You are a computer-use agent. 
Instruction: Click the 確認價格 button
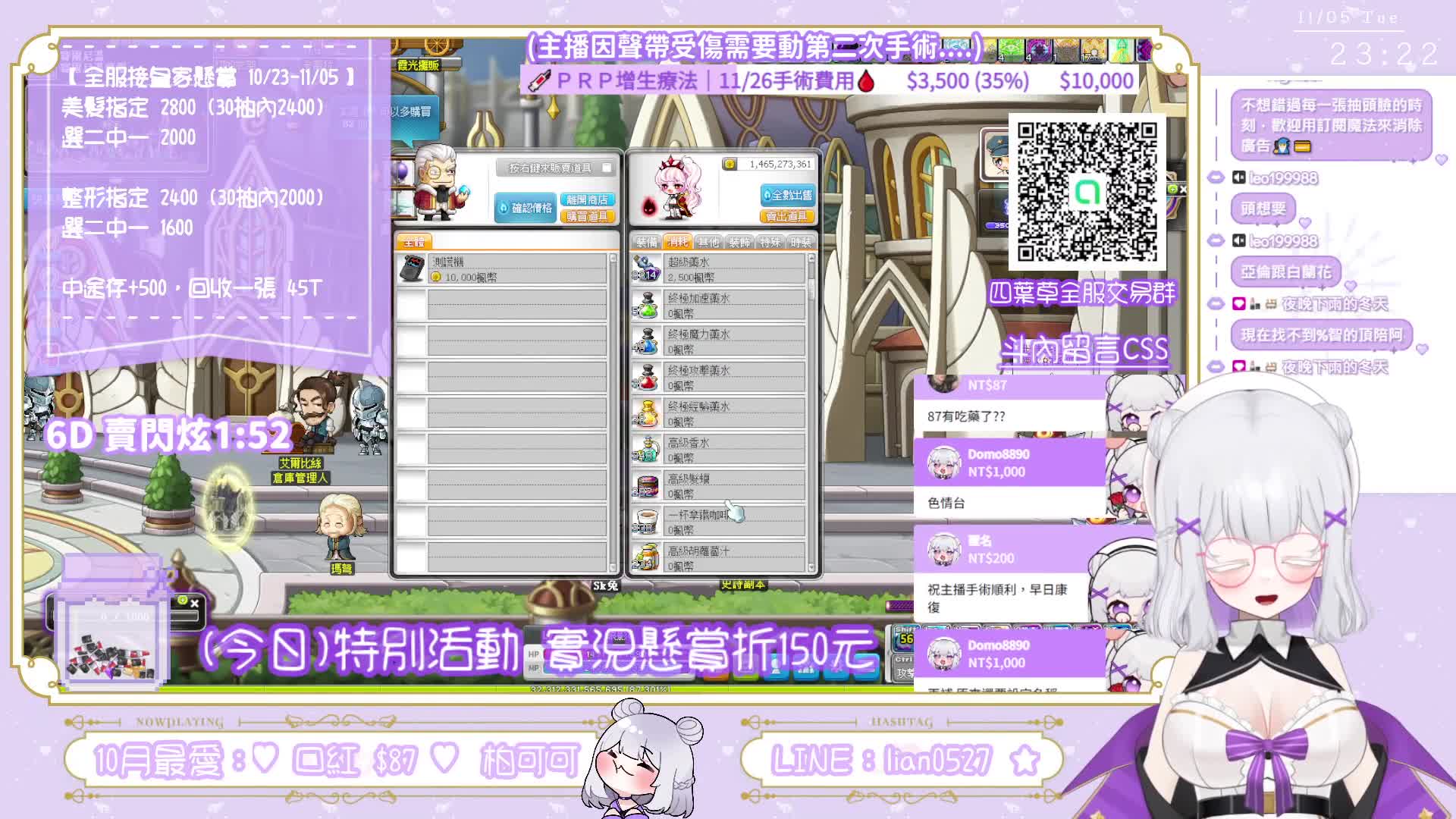pyautogui.click(x=526, y=208)
